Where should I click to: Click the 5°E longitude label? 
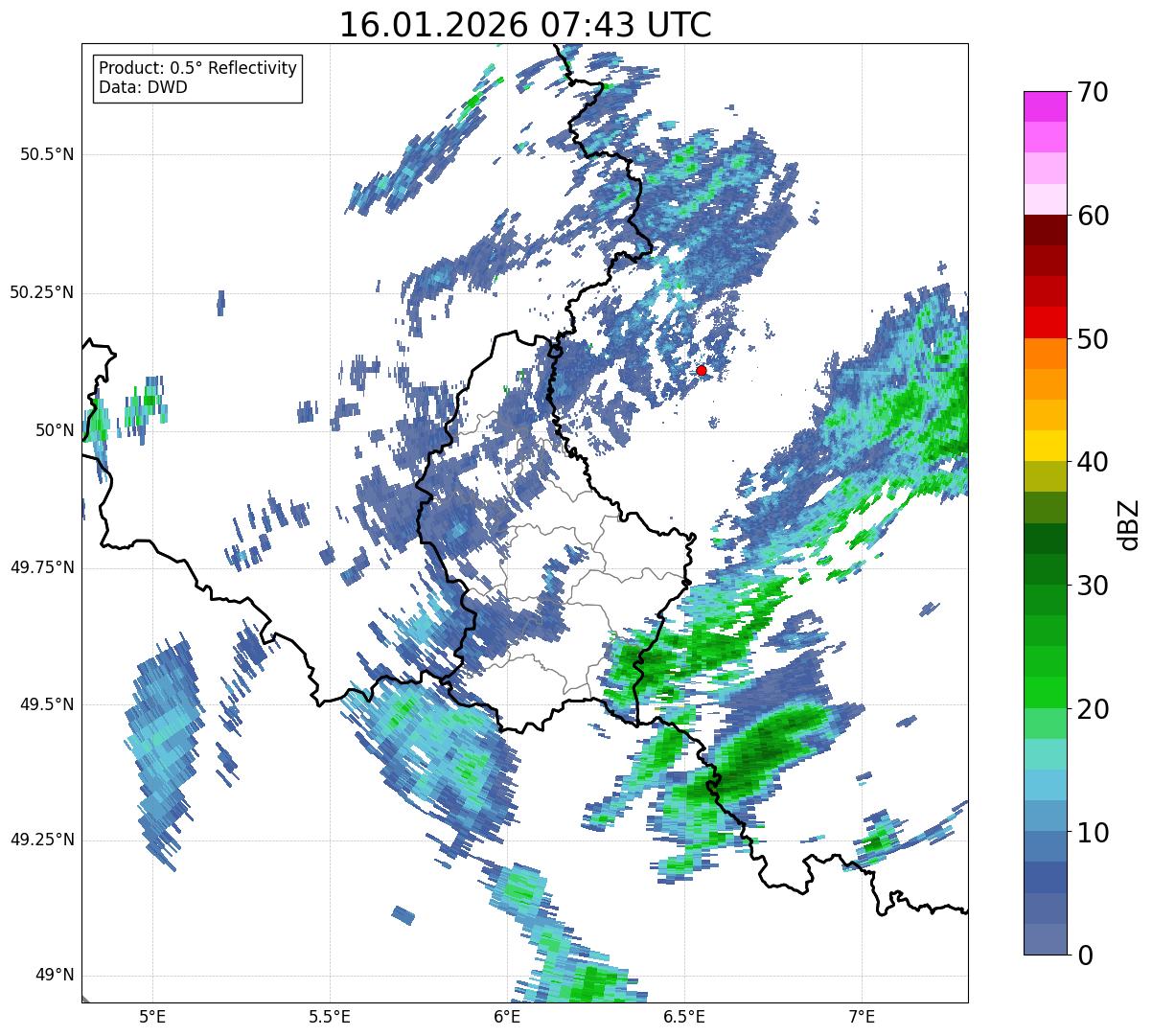click(152, 1016)
